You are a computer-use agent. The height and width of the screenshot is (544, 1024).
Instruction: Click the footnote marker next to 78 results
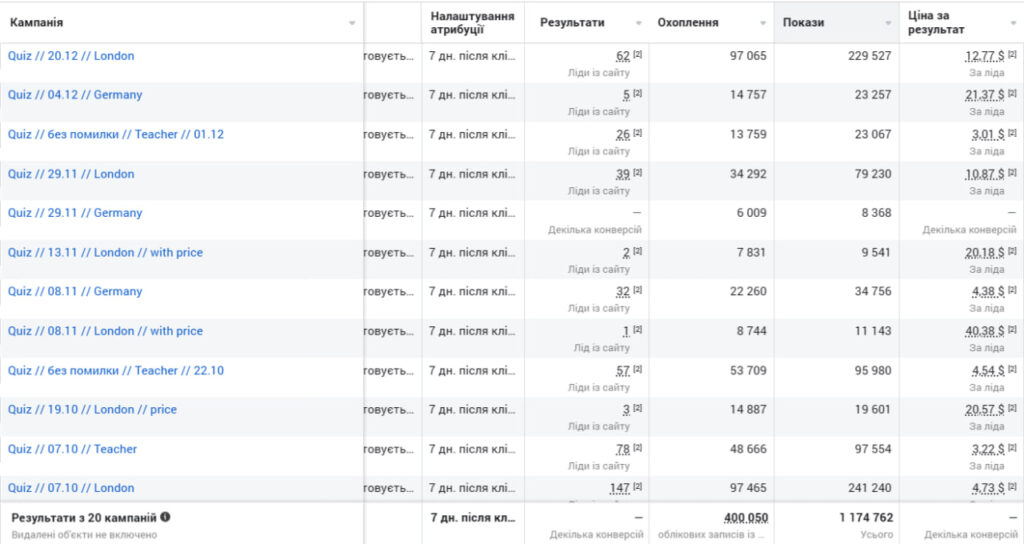pyautogui.click(x=637, y=448)
